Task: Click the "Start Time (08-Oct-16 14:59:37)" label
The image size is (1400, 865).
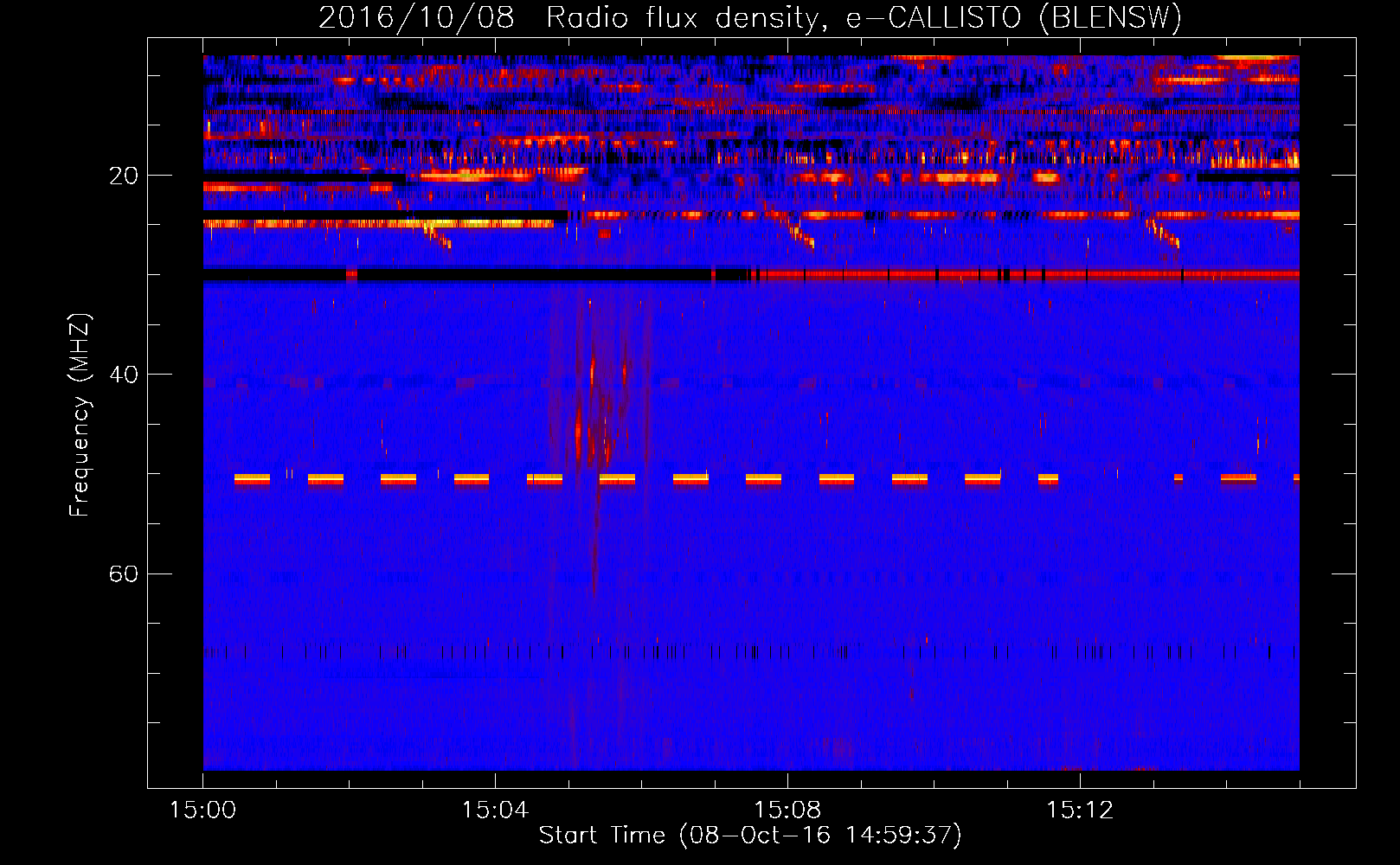Action: coord(750,836)
